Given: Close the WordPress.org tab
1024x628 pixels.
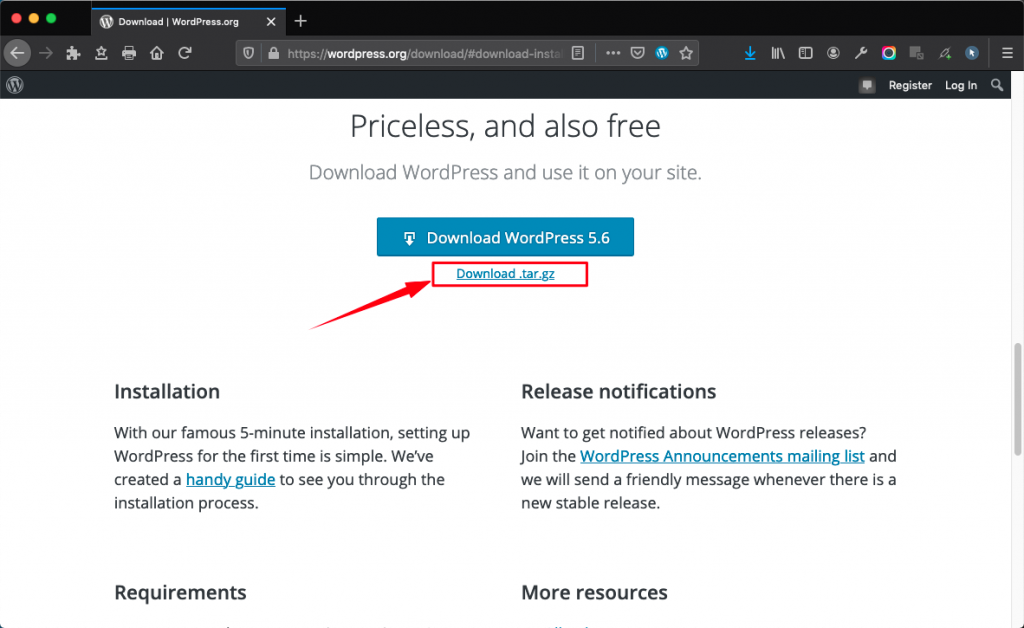Looking at the screenshot, I should coord(271,22).
